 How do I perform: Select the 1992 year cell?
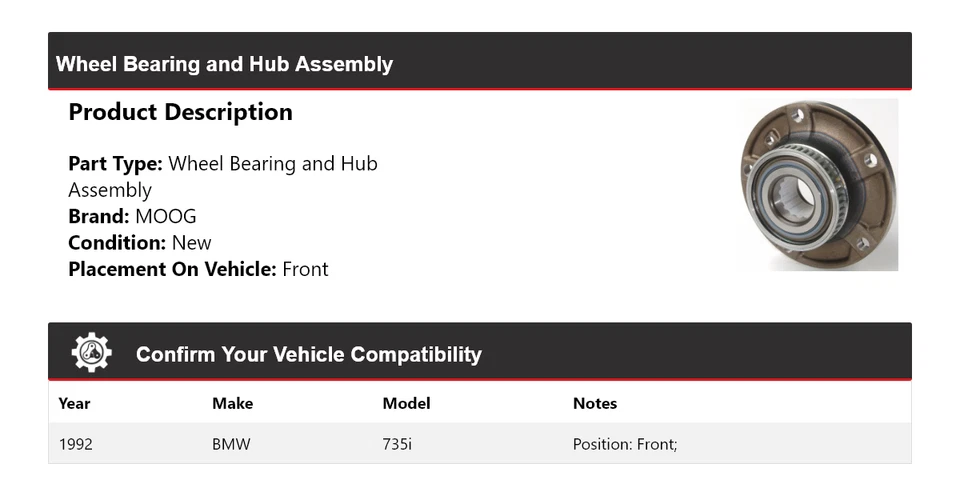click(x=76, y=444)
